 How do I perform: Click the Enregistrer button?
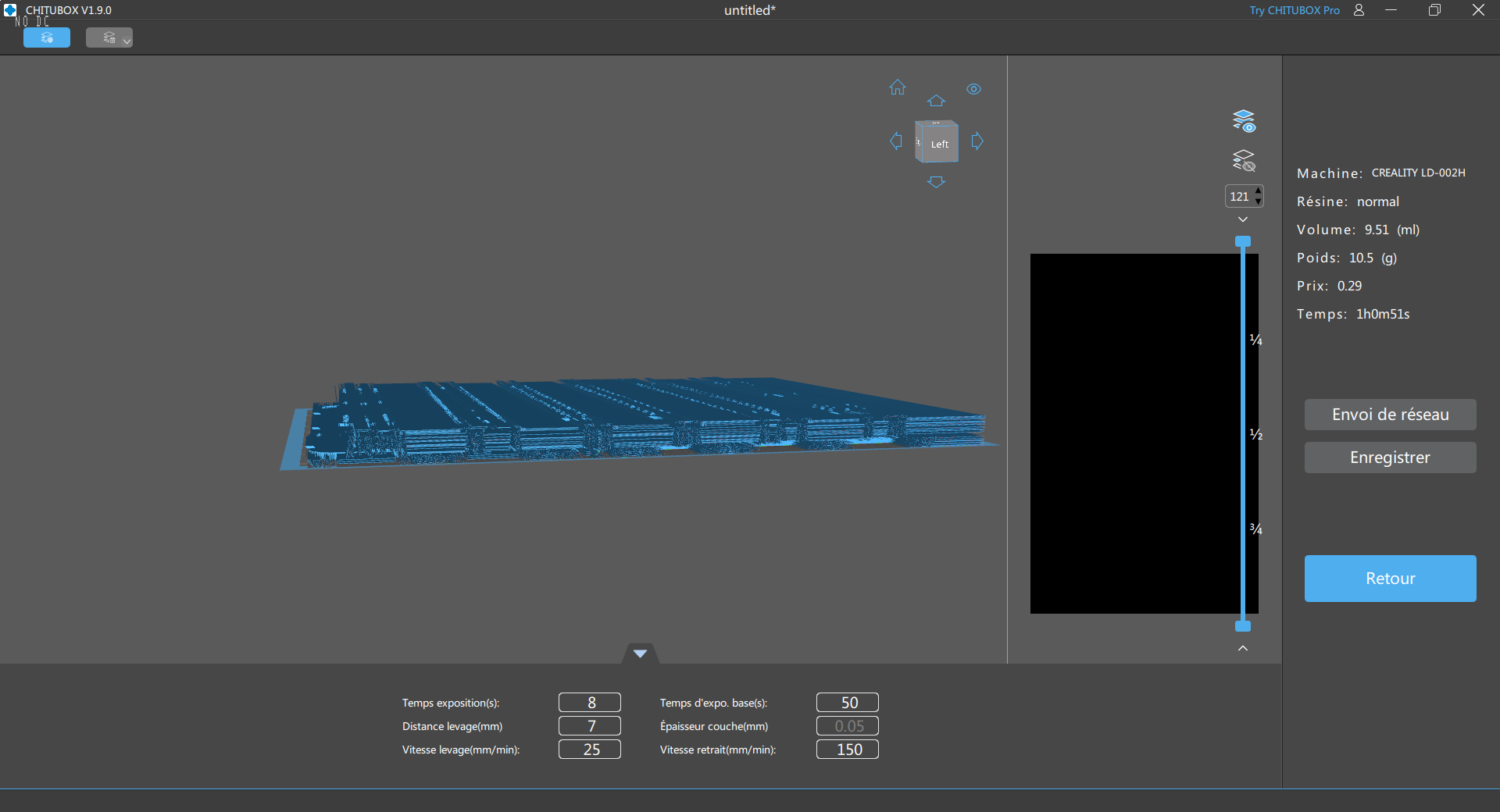1391,458
